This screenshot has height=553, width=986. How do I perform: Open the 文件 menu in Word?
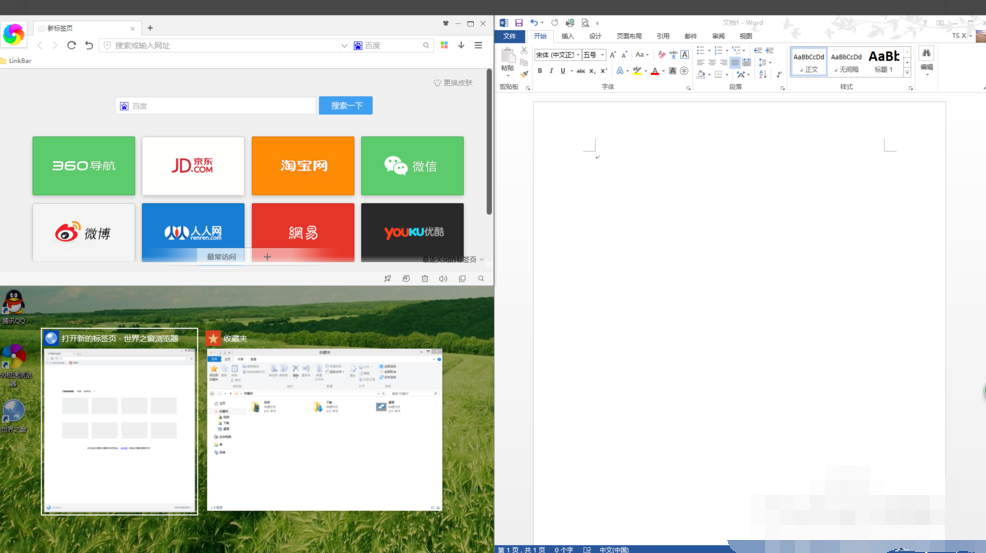pos(509,36)
